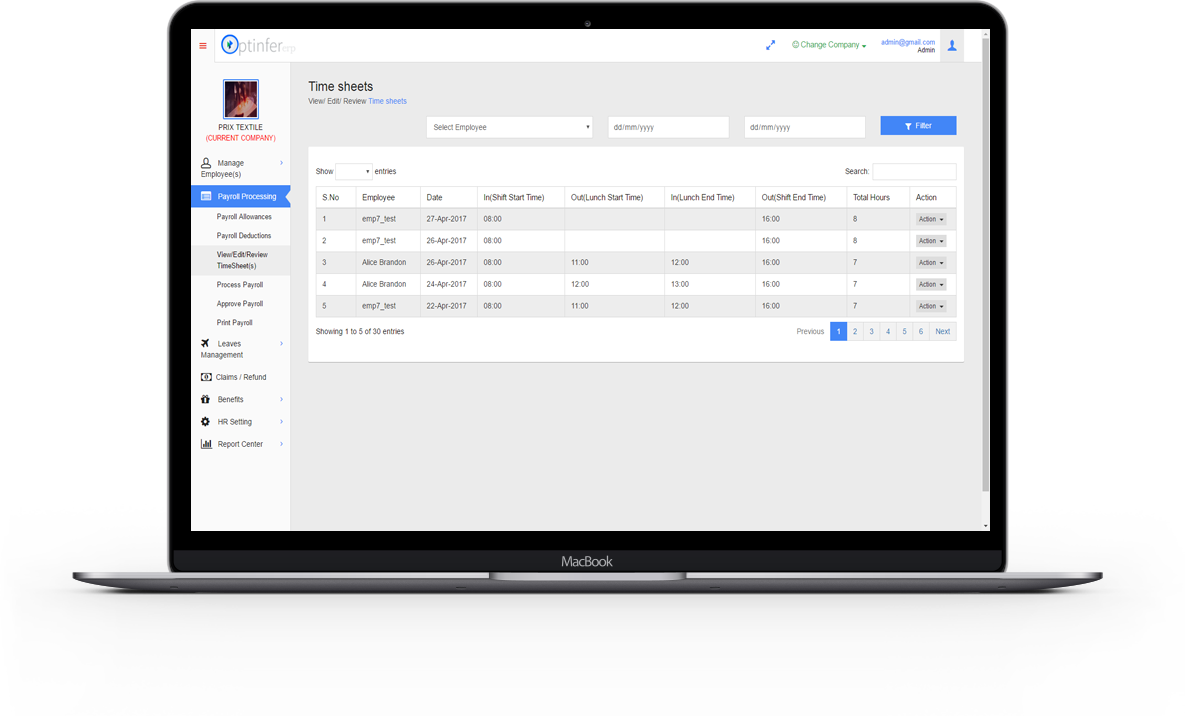Open Action dropdown for row 5 emp7_test
This screenshot has width=1185, height=716.
click(931, 306)
